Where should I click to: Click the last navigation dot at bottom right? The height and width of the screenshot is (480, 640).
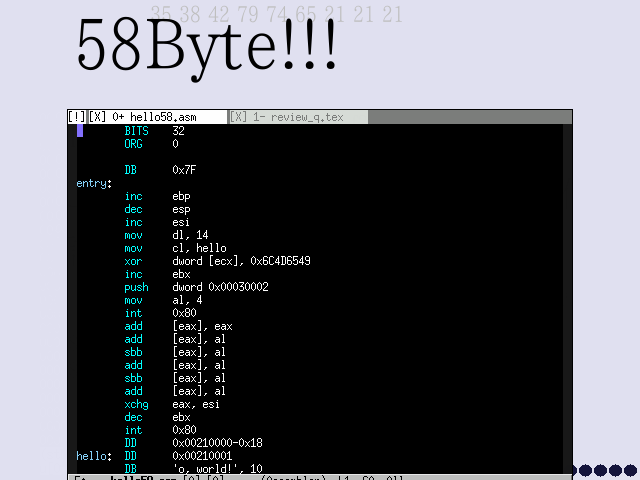[630, 470]
